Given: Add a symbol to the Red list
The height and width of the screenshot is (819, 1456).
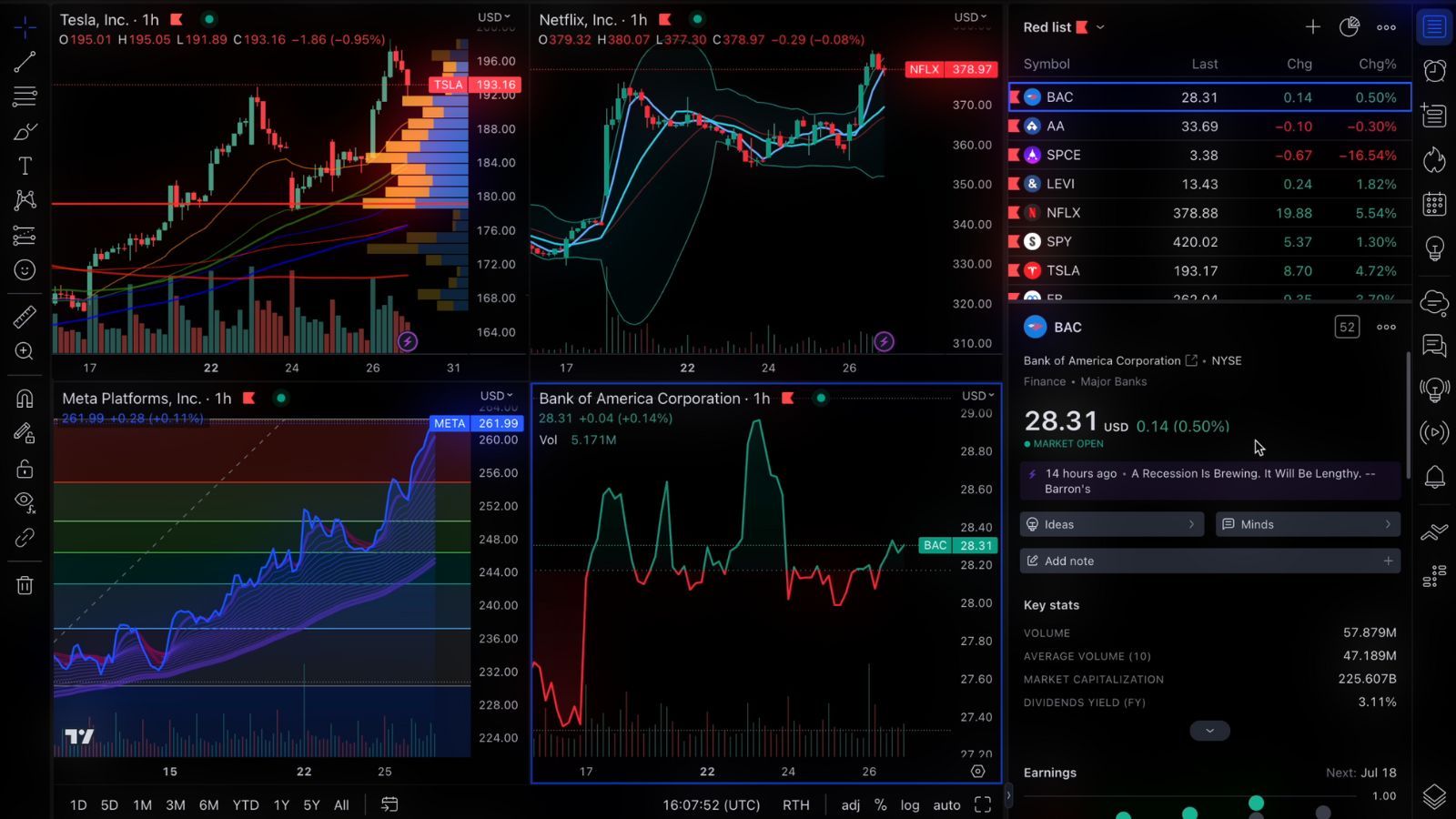Looking at the screenshot, I should click(x=1312, y=27).
